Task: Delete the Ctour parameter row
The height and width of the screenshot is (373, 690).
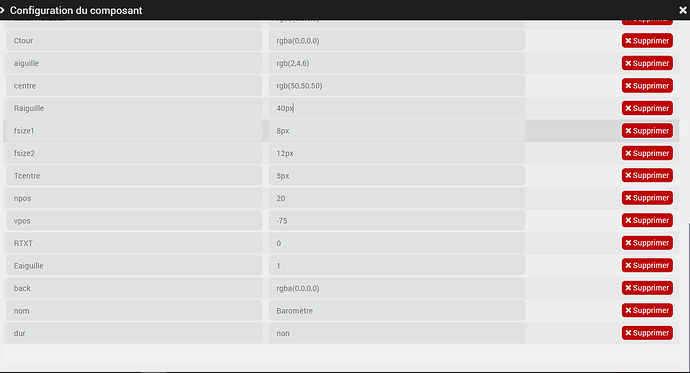Action: [x=647, y=41]
